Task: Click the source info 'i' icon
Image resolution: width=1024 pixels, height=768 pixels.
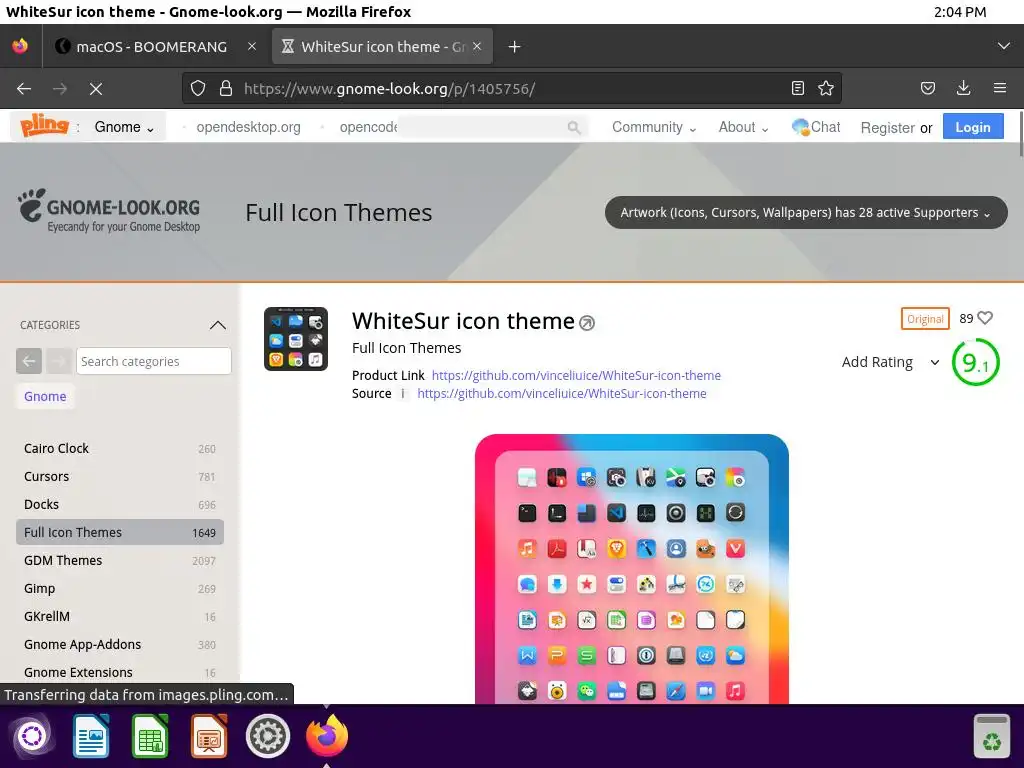Action: [x=402, y=393]
